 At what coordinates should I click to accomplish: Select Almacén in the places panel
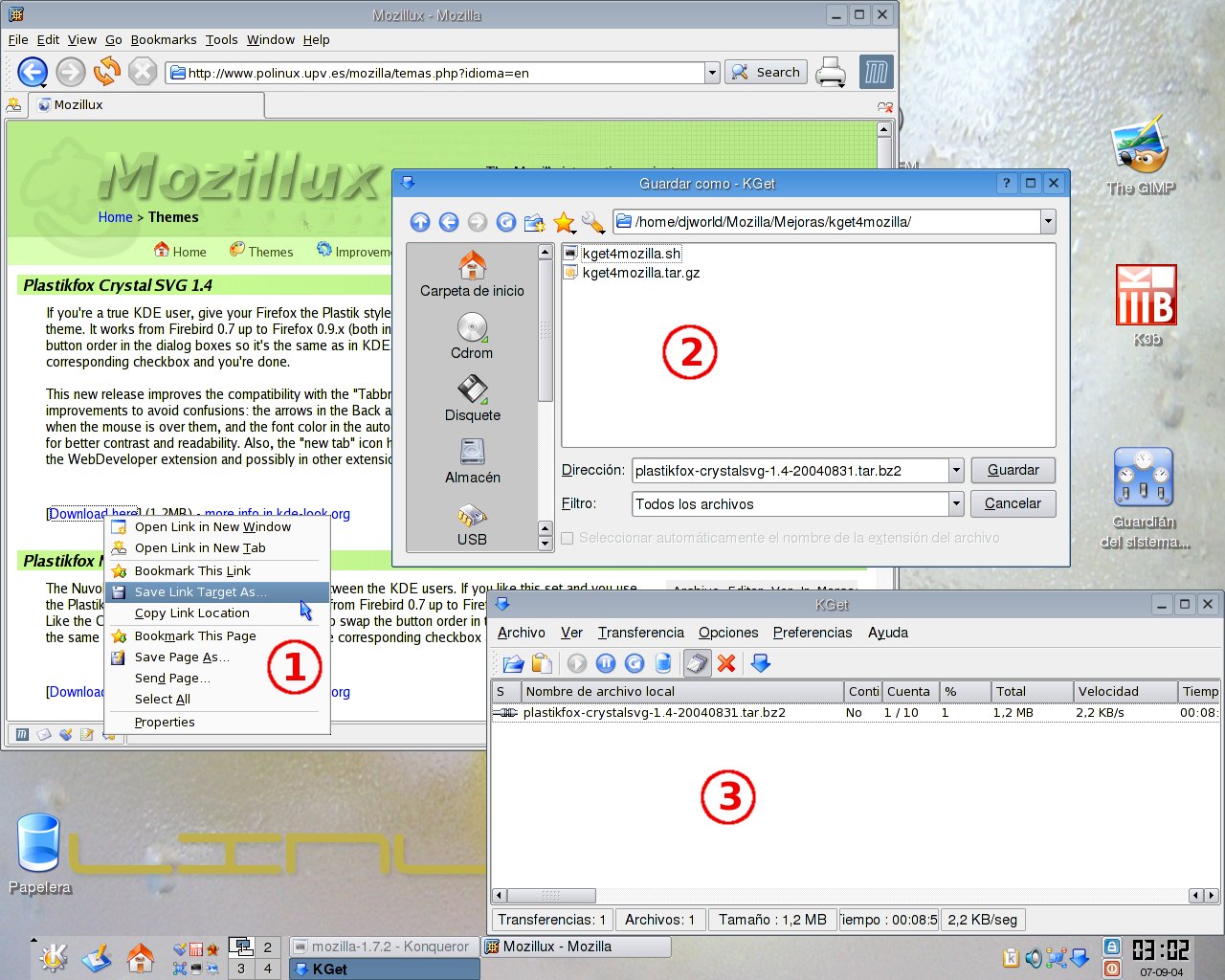pyautogui.click(x=472, y=461)
